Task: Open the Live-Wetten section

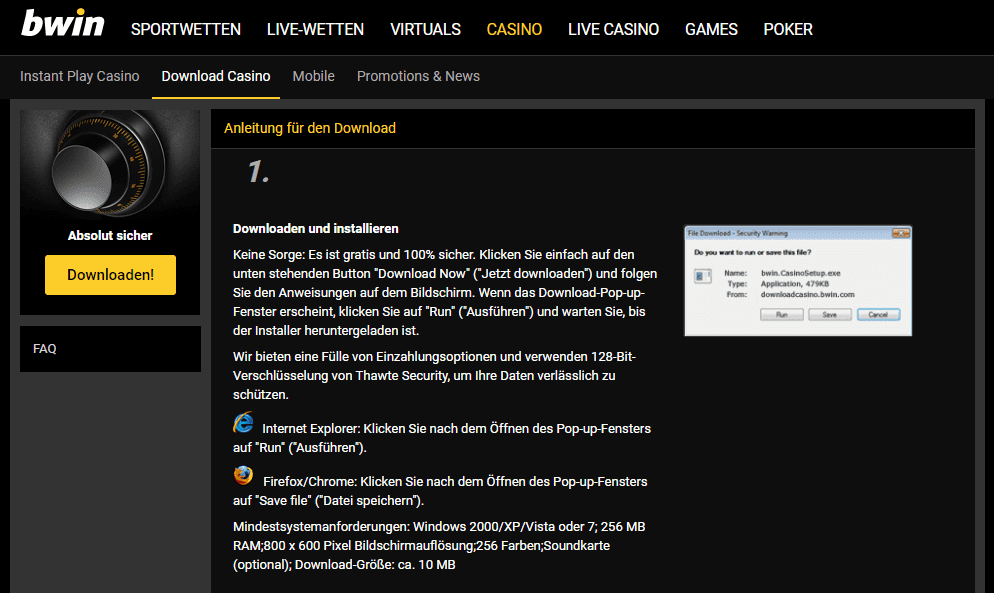Action: click(315, 29)
